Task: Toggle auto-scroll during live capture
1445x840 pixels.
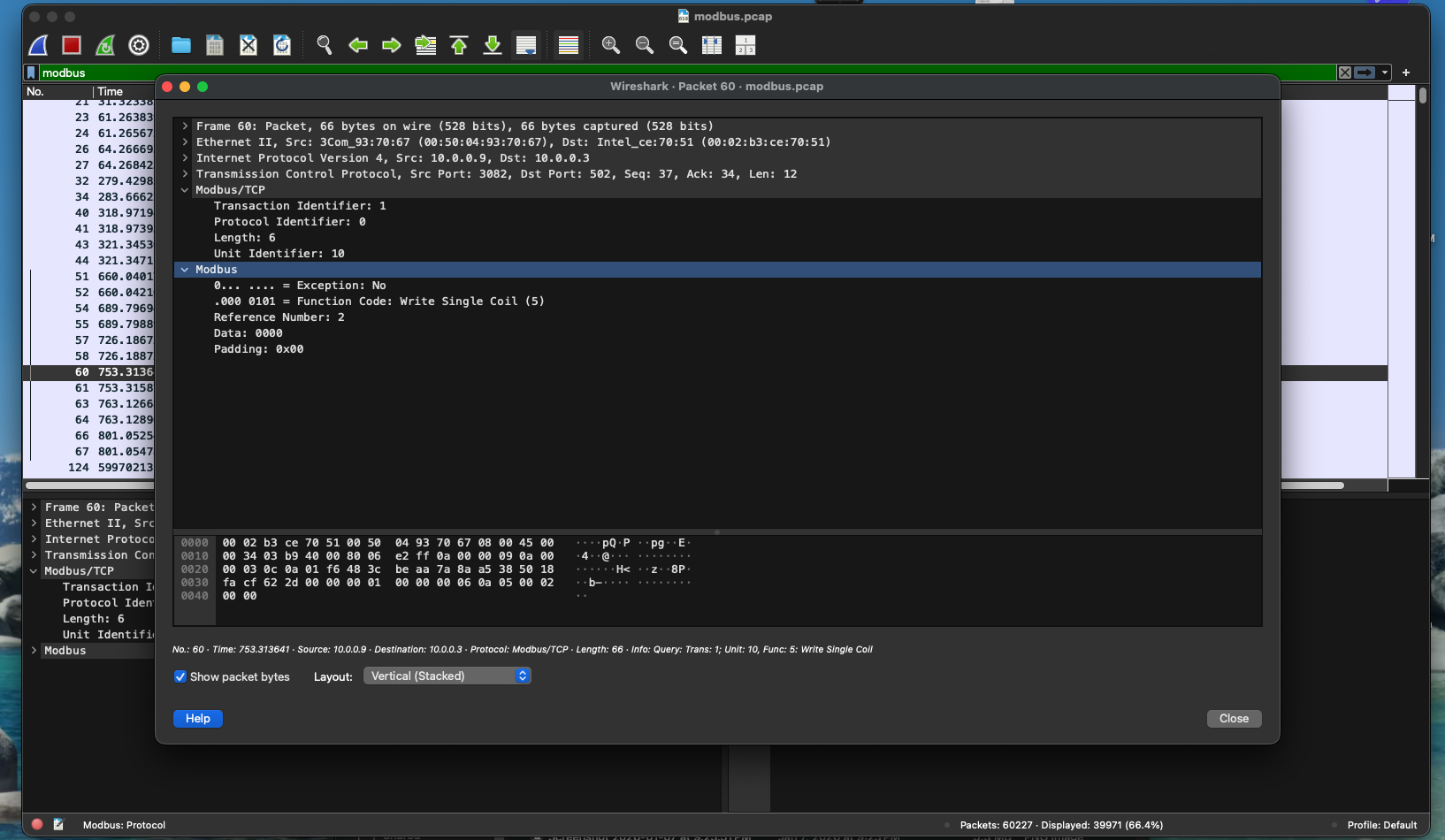Action: 526,45
